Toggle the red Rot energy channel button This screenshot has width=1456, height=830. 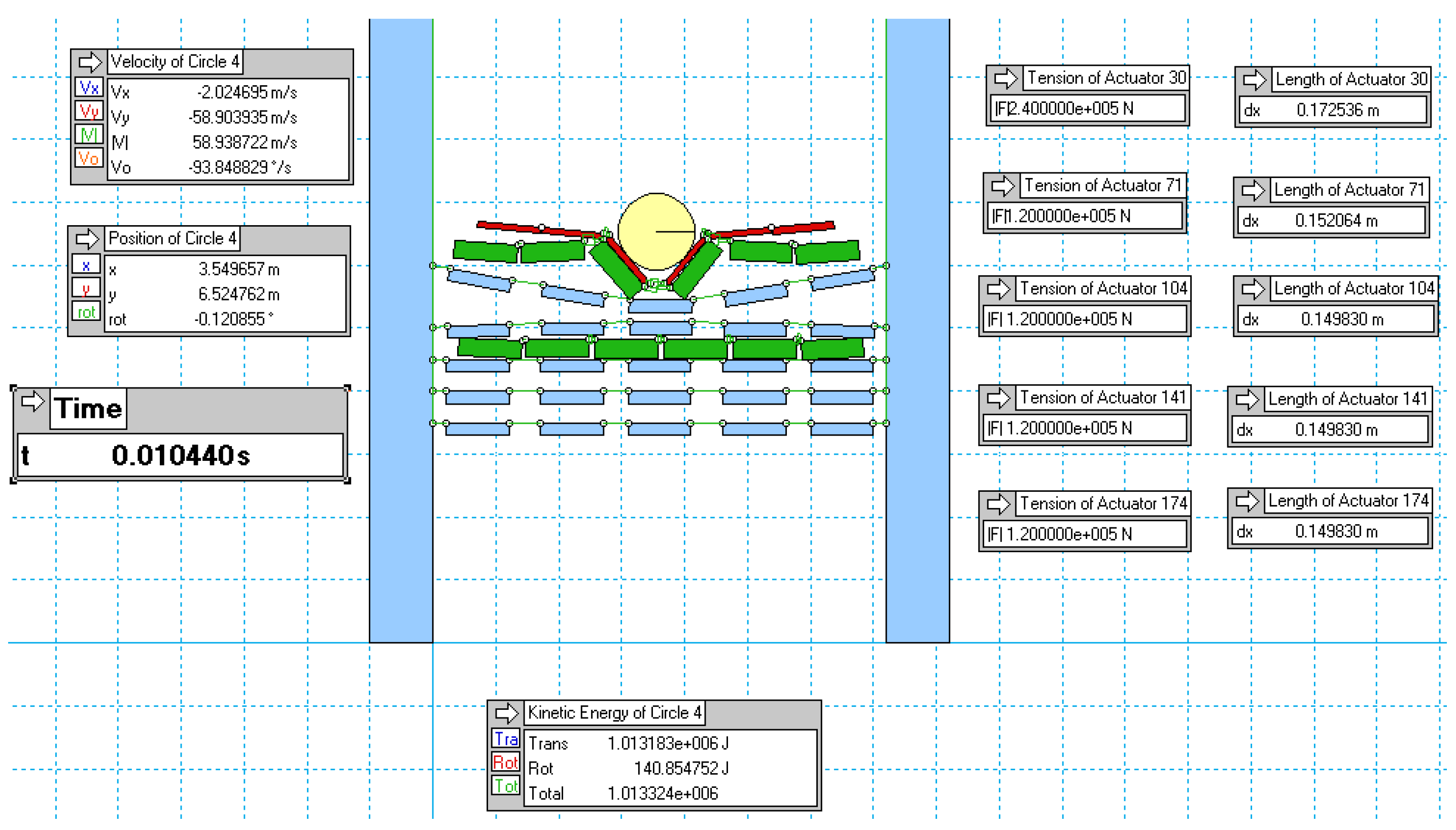click(505, 762)
